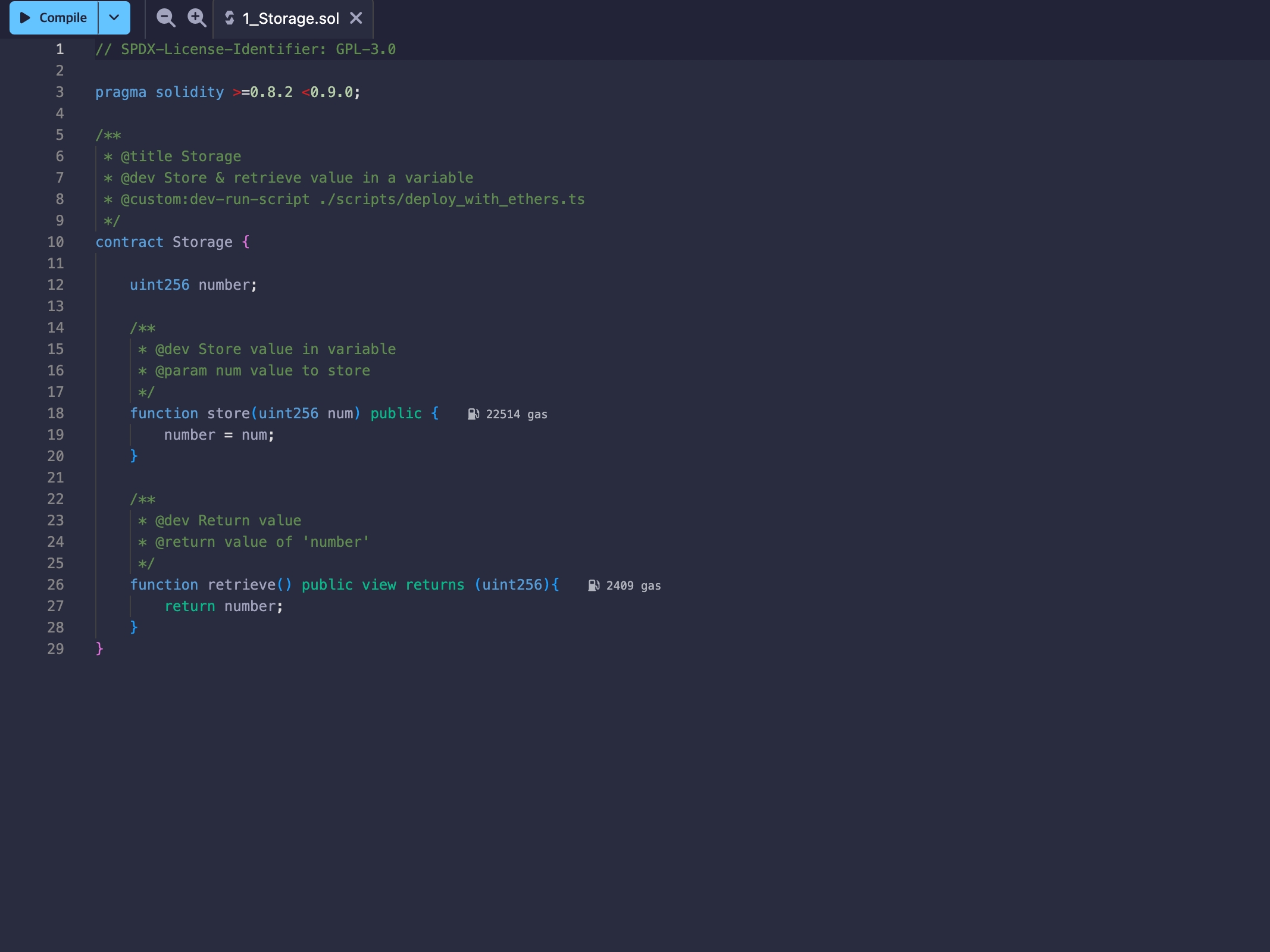Click the zoom in magnifier icon
Screen dimensions: 1270x952
pyautogui.click(x=196, y=18)
